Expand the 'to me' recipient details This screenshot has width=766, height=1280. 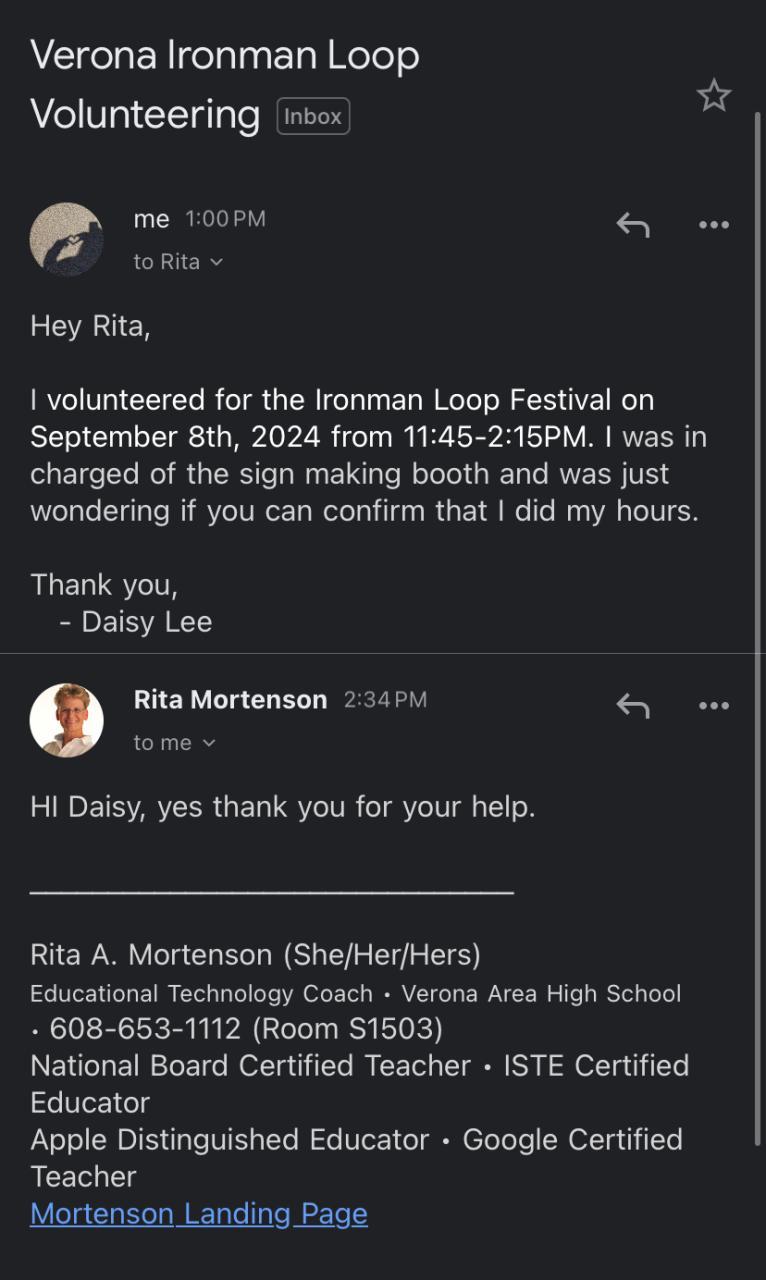pyautogui.click(x=174, y=743)
